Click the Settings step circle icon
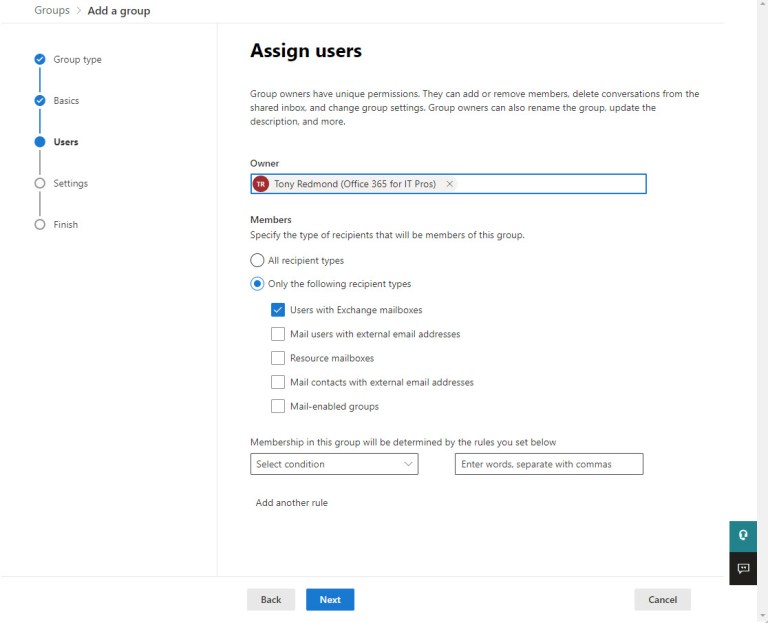The image size is (768, 623). click(40, 183)
